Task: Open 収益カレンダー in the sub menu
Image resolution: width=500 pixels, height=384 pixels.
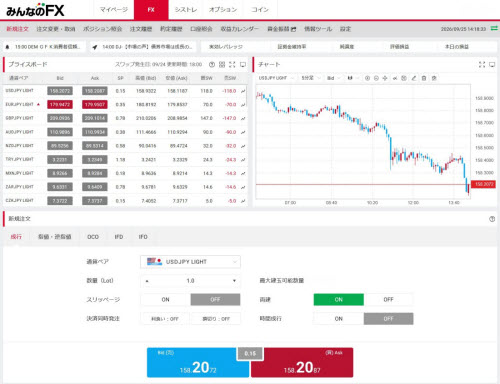Action: (239, 29)
